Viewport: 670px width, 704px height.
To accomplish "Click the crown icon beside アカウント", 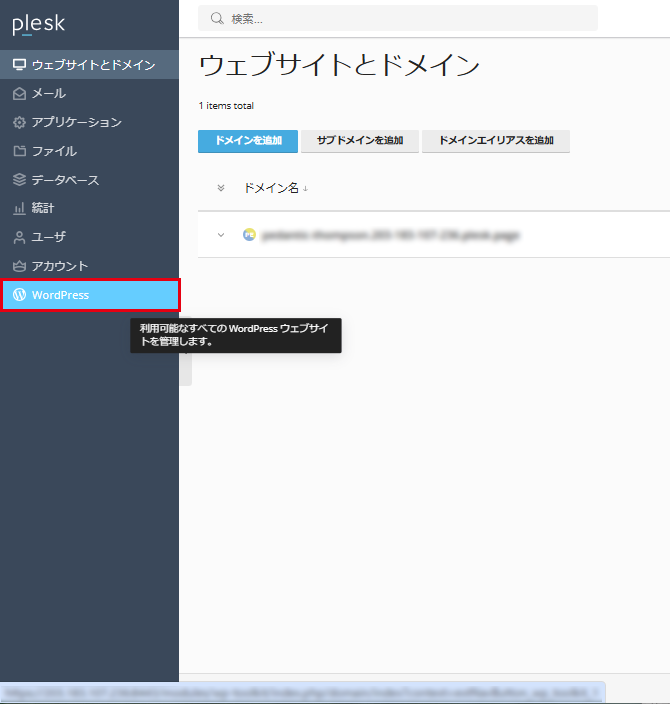I will pyautogui.click(x=19, y=266).
